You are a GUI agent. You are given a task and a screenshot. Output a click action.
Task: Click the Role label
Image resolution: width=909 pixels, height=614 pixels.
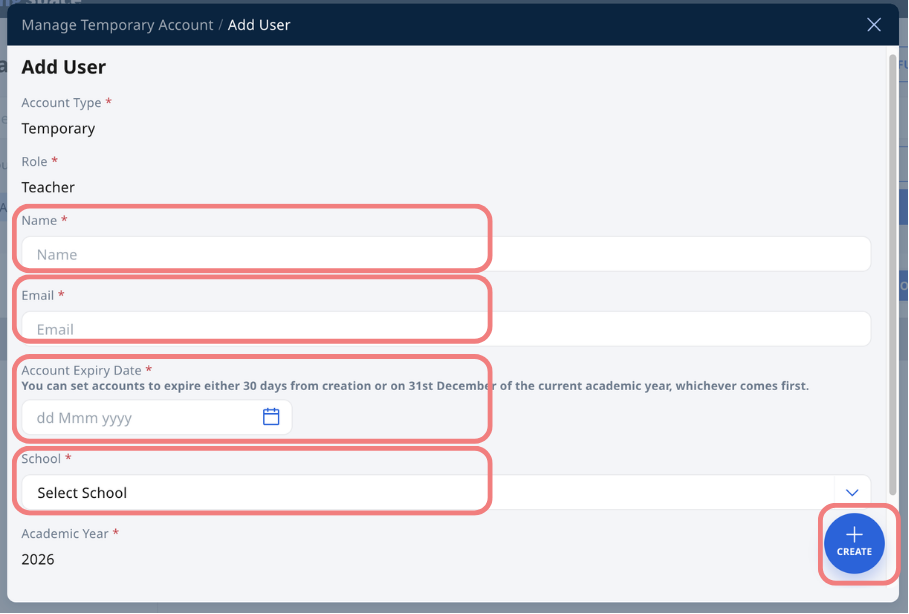click(x=34, y=162)
